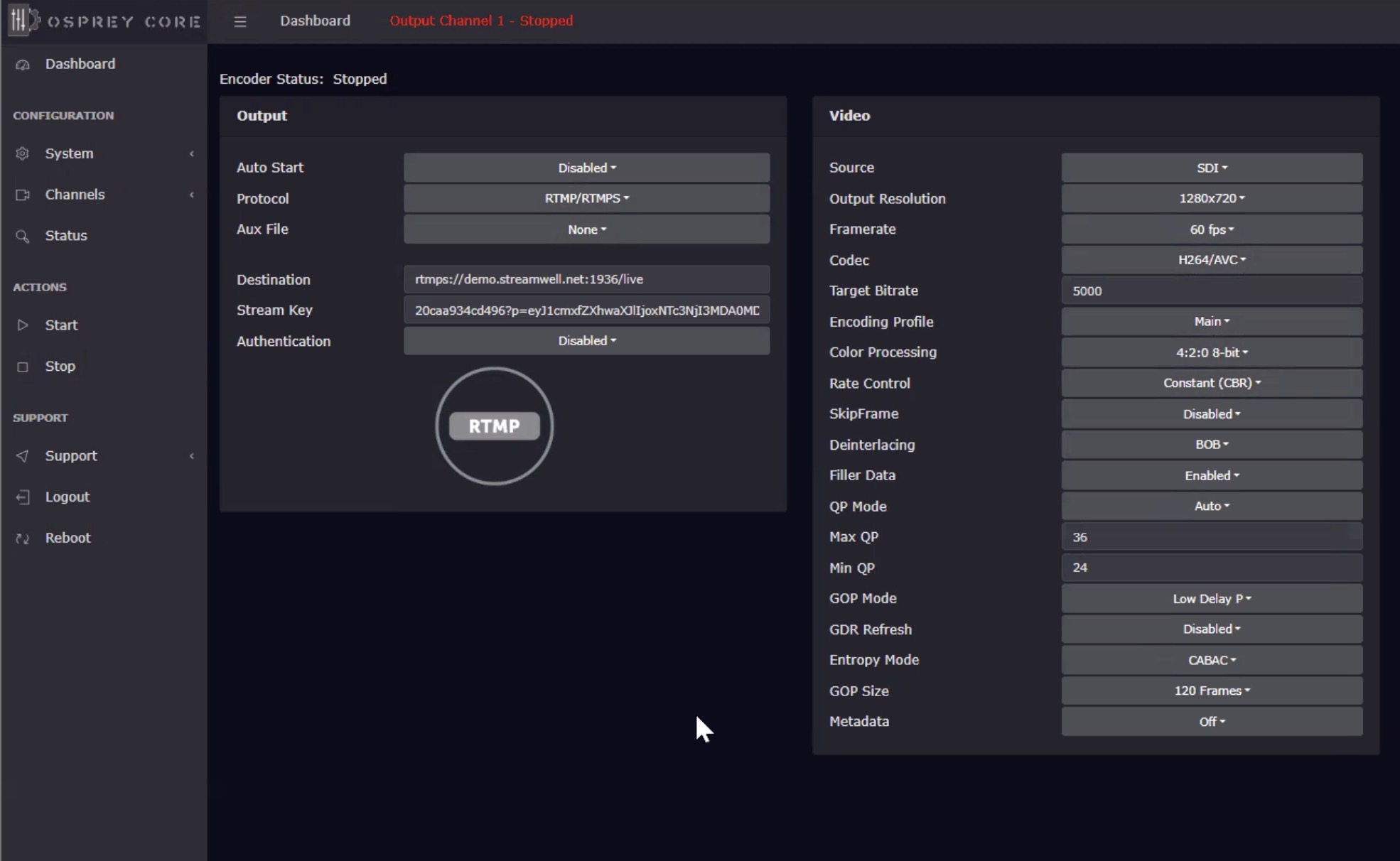Select Output Channel 1 - Stopped header
This screenshot has height=861, width=1400.
[x=481, y=21]
